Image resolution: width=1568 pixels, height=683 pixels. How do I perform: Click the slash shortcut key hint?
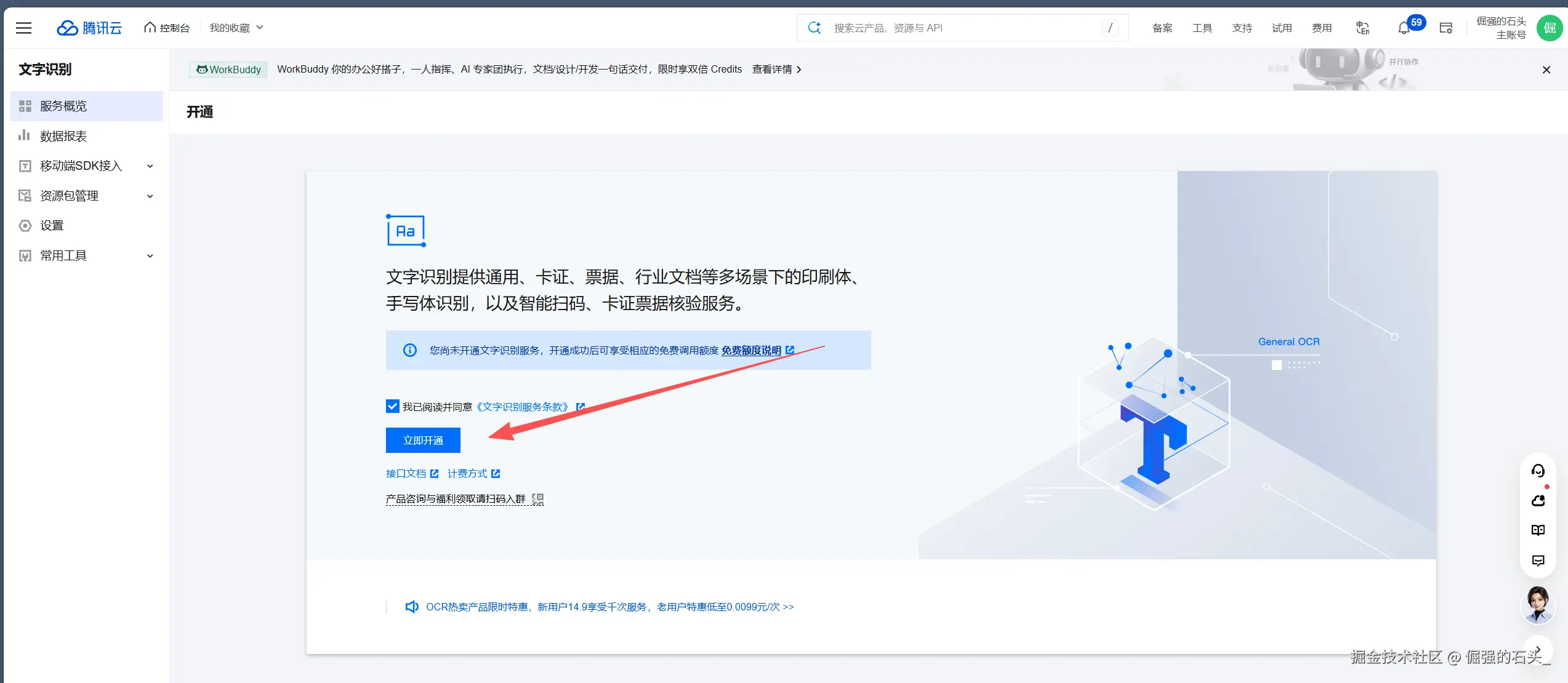coord(1110,28)
